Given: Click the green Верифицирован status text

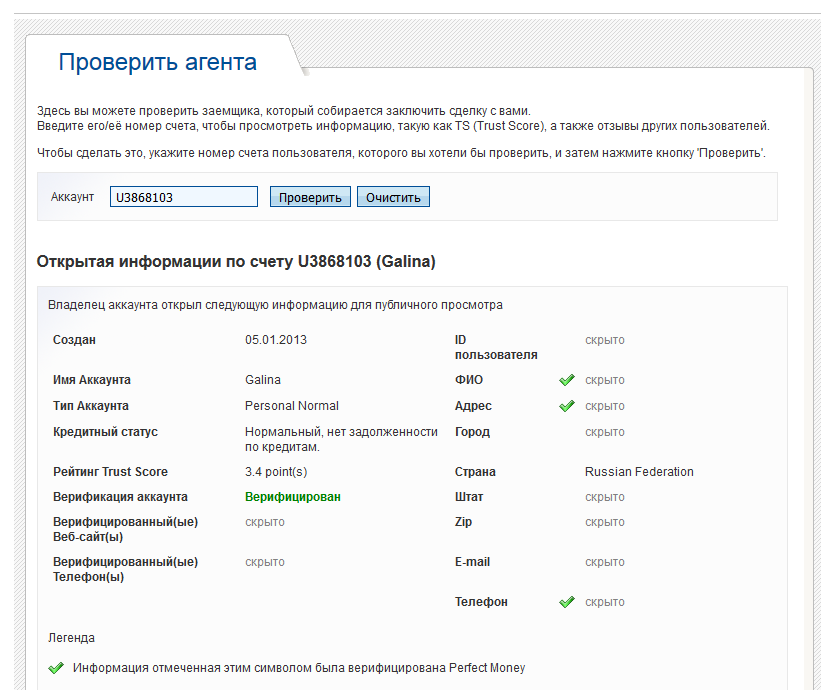Looking at the screenshot, I should click(x=292, y=497).
